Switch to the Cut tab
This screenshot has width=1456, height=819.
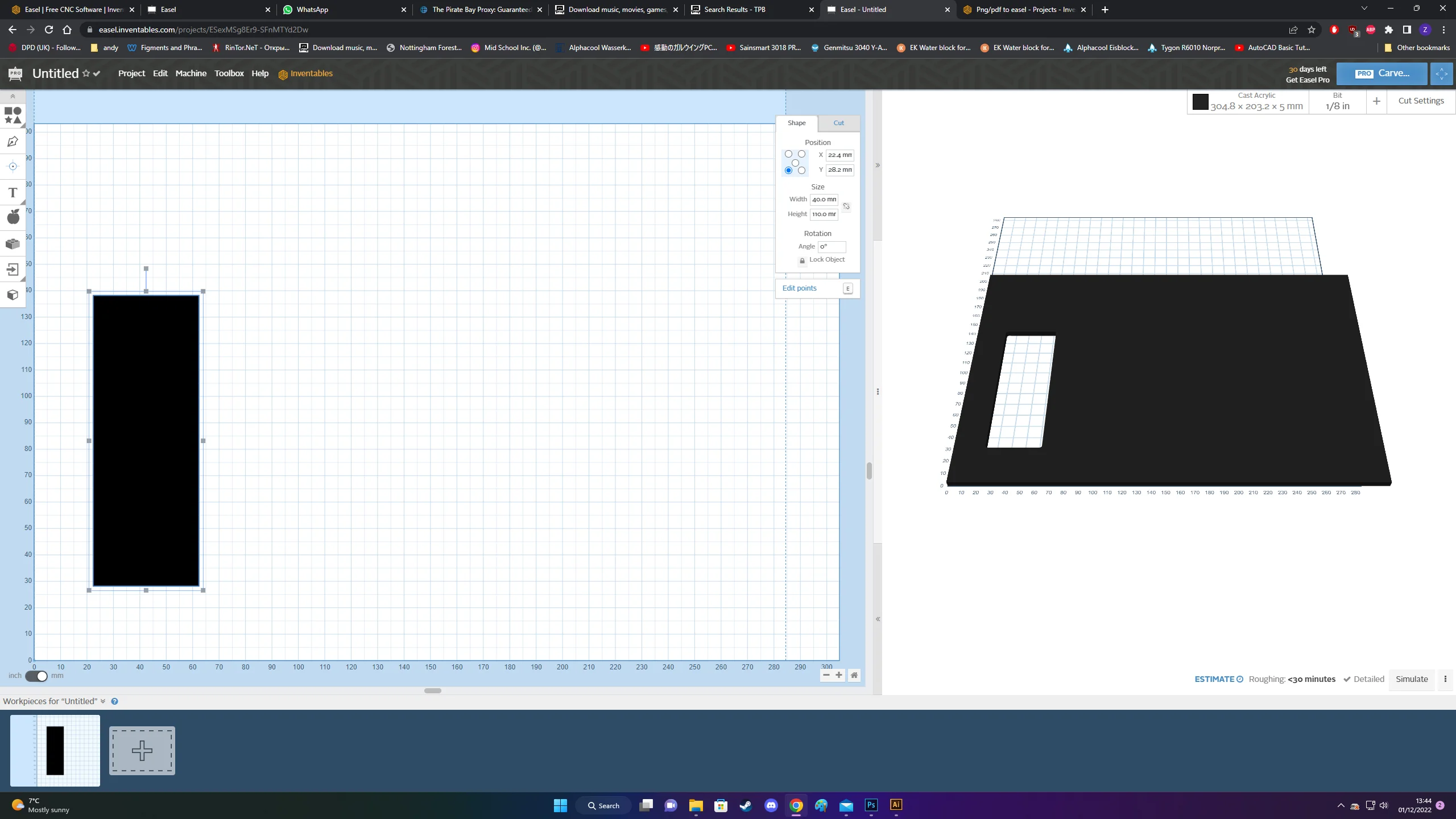click(839, 123)
